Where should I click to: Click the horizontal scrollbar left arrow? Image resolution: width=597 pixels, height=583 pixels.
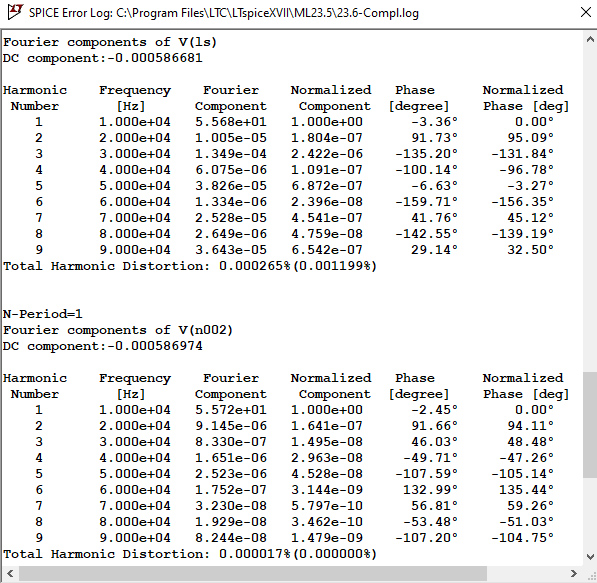coord(10,573)
